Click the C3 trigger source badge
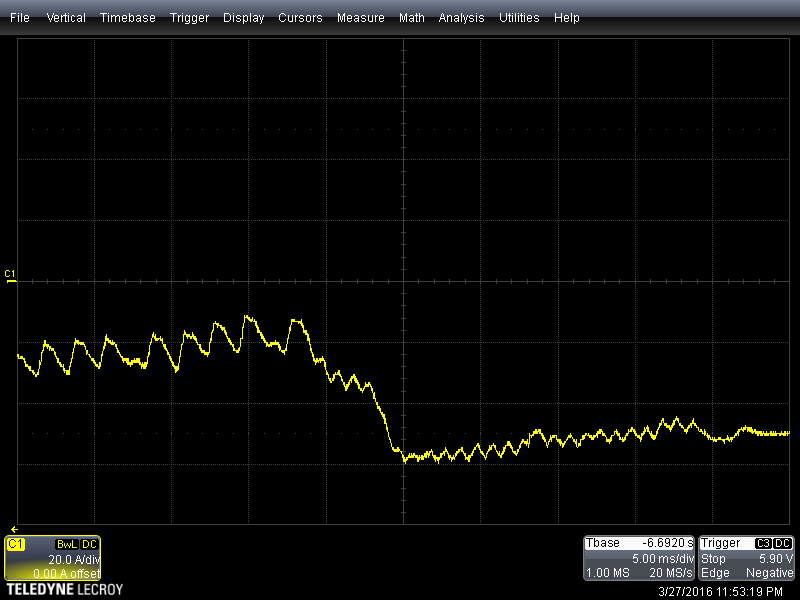 pyautogui.click(x=765, y=543)
